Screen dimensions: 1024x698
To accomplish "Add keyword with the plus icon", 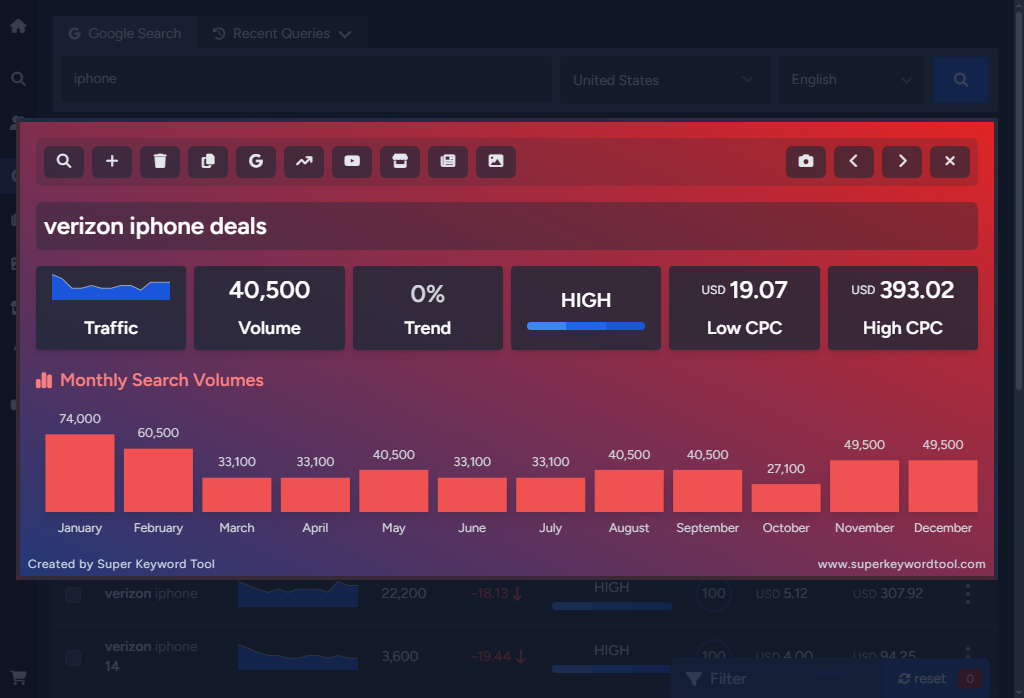I will tap(112, 161).
